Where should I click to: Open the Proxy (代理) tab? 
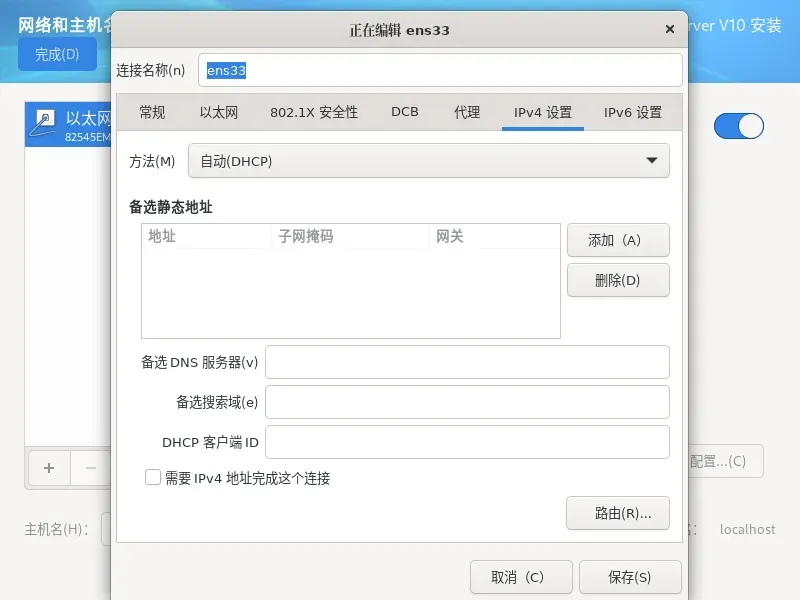click(467, 113)
